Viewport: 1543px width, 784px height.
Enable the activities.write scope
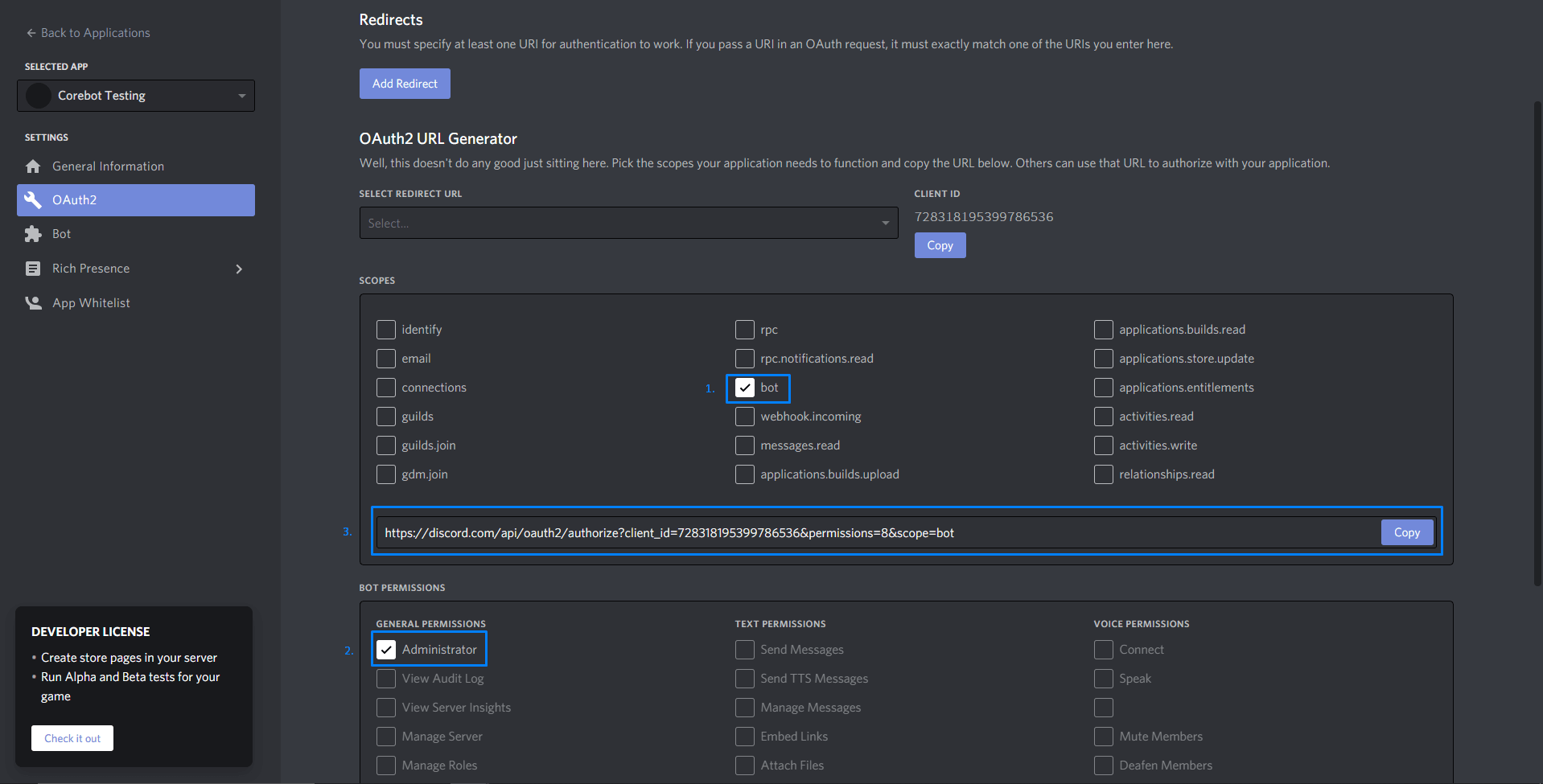[1104, 445]
